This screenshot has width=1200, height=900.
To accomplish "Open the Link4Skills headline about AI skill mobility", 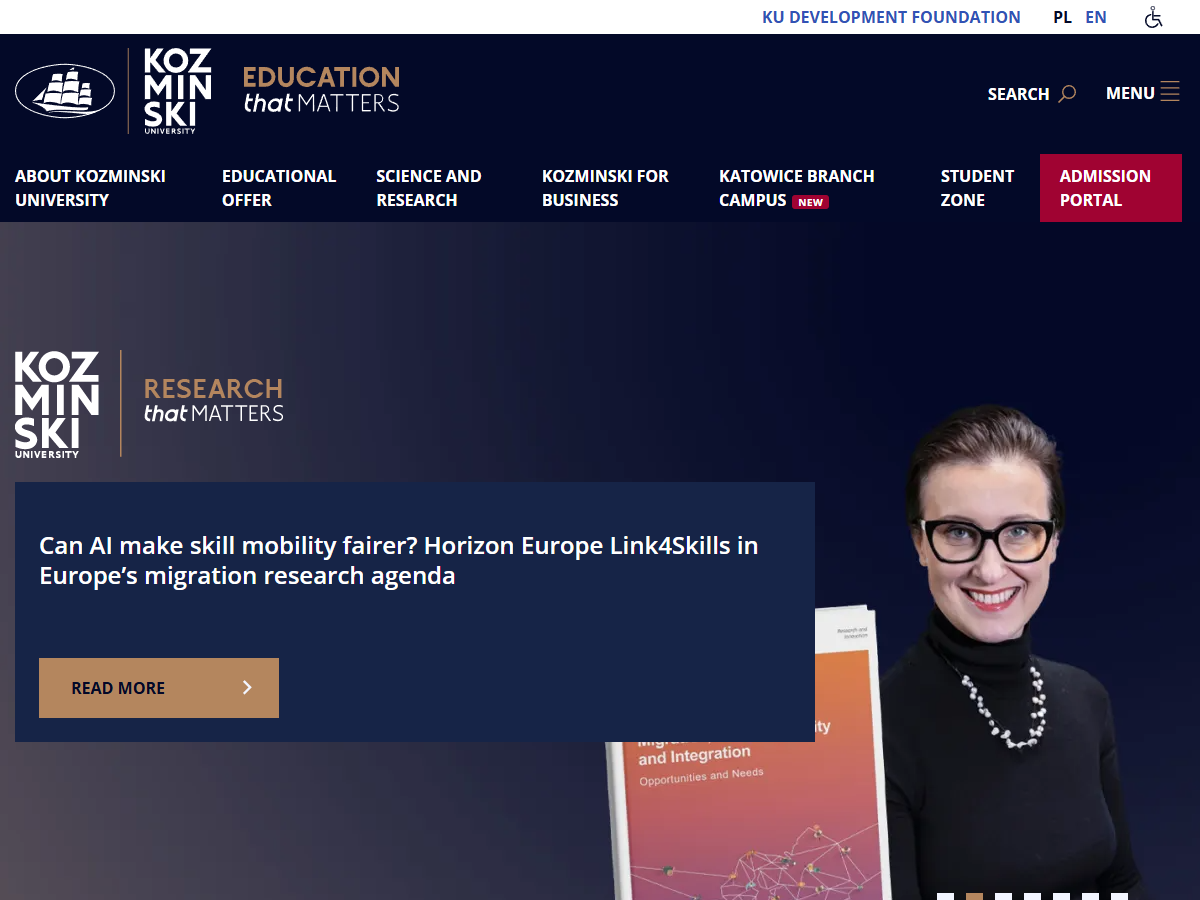I will pos(399,561).
